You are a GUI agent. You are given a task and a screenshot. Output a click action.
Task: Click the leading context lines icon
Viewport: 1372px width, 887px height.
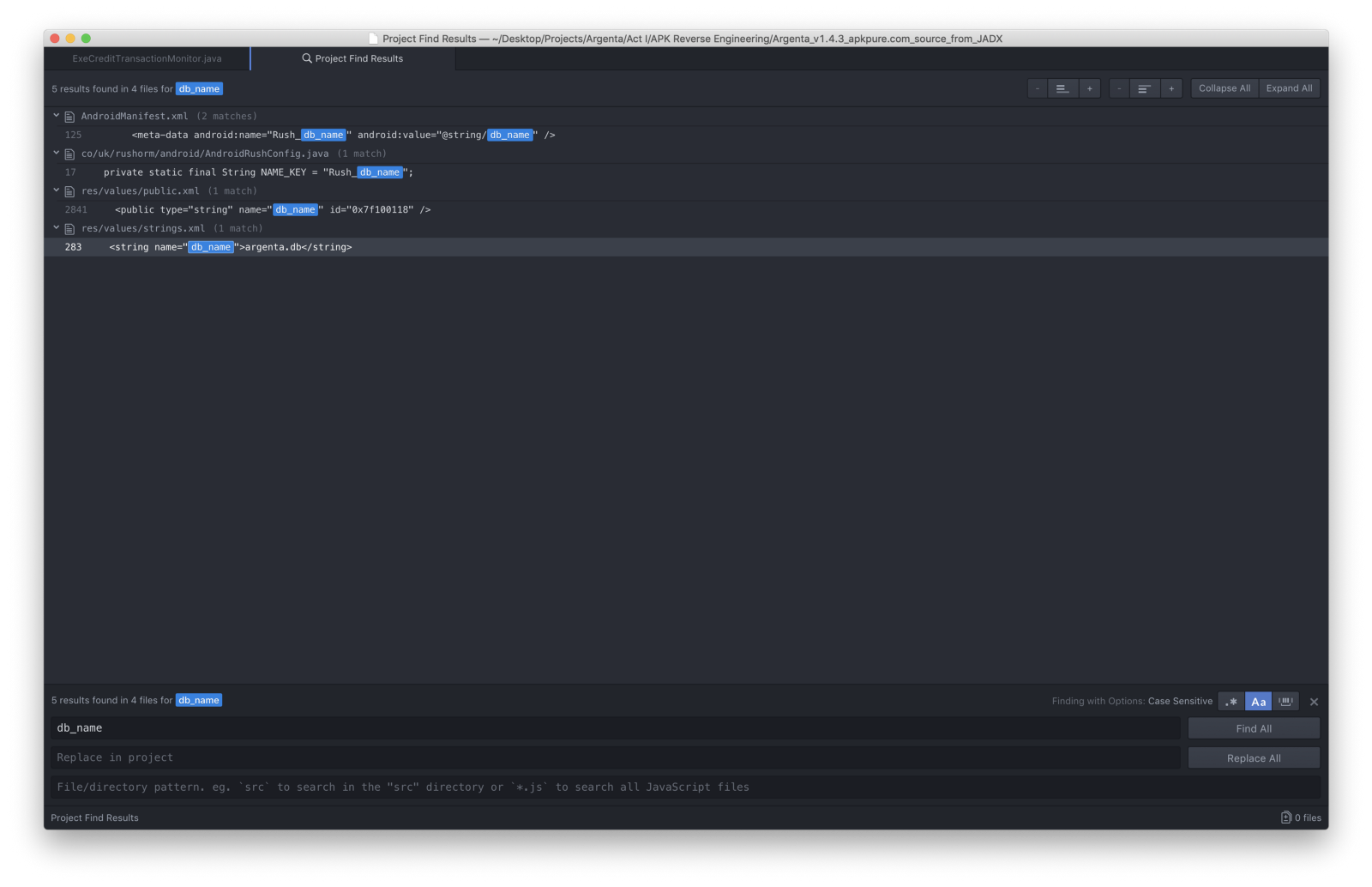click(x=1062, y=88)
